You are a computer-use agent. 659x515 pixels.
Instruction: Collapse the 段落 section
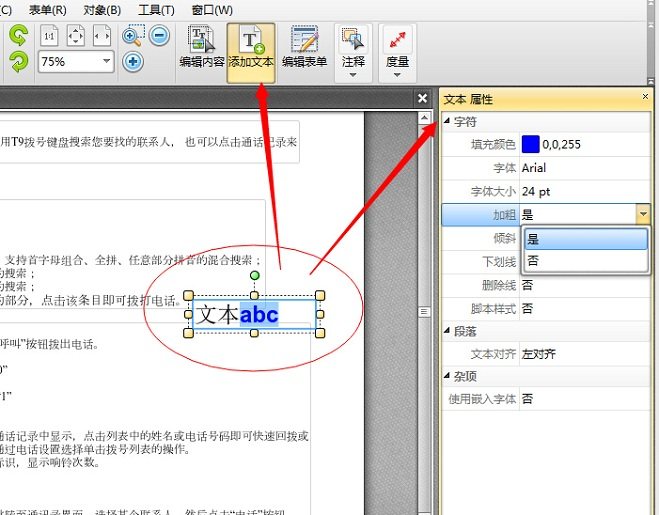(x=447, y=331)
